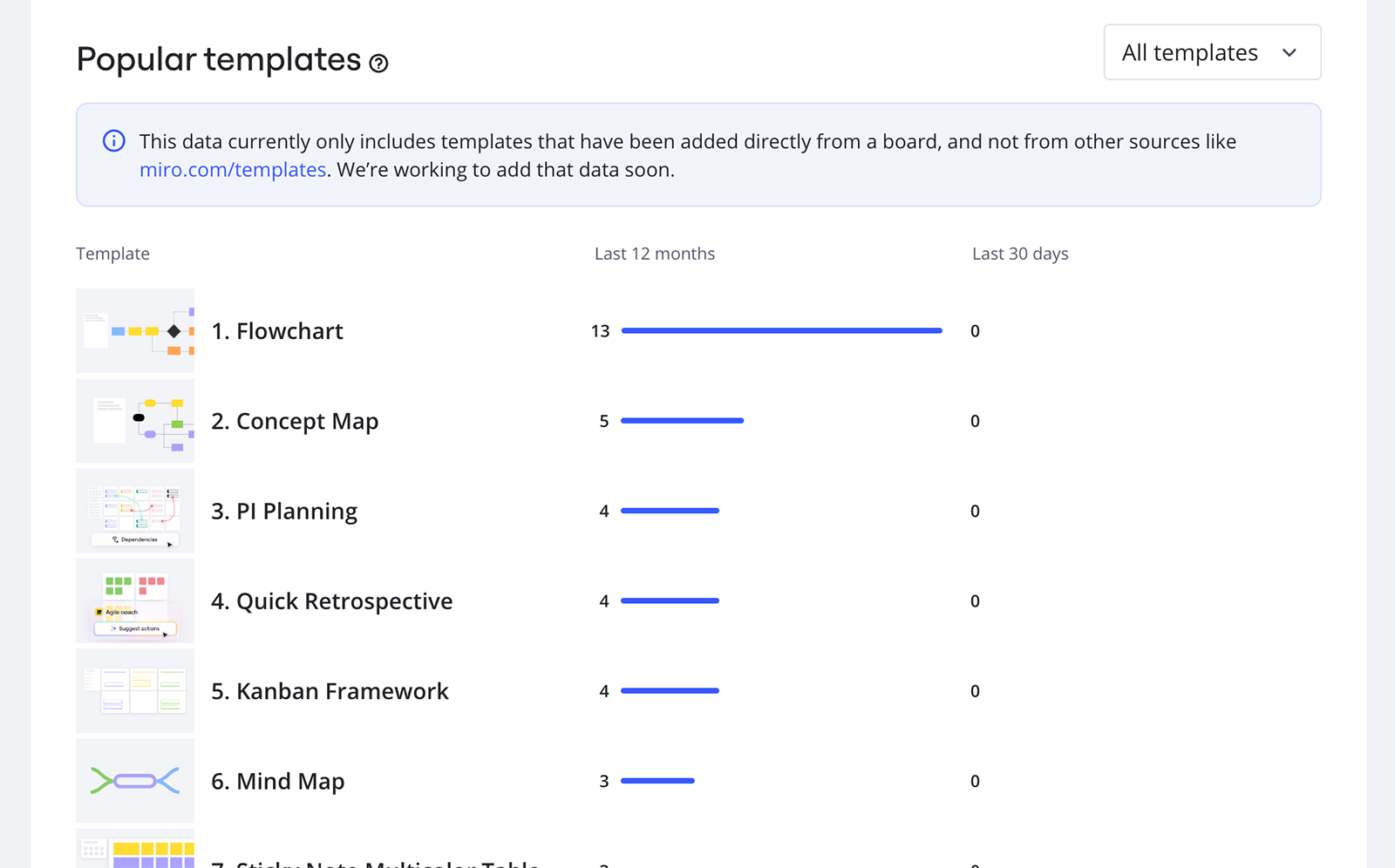Screen dimensions: 1395x868
Task: Click the Concept Map template title
Action: point(295,421)
